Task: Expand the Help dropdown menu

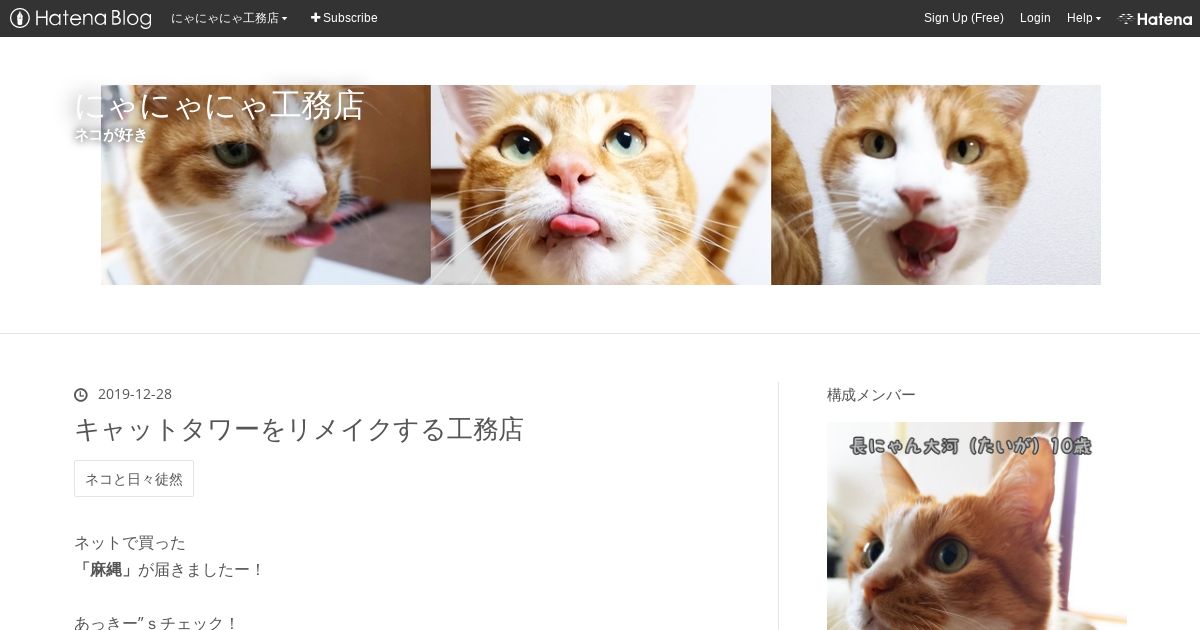Action: (1083, 18)
